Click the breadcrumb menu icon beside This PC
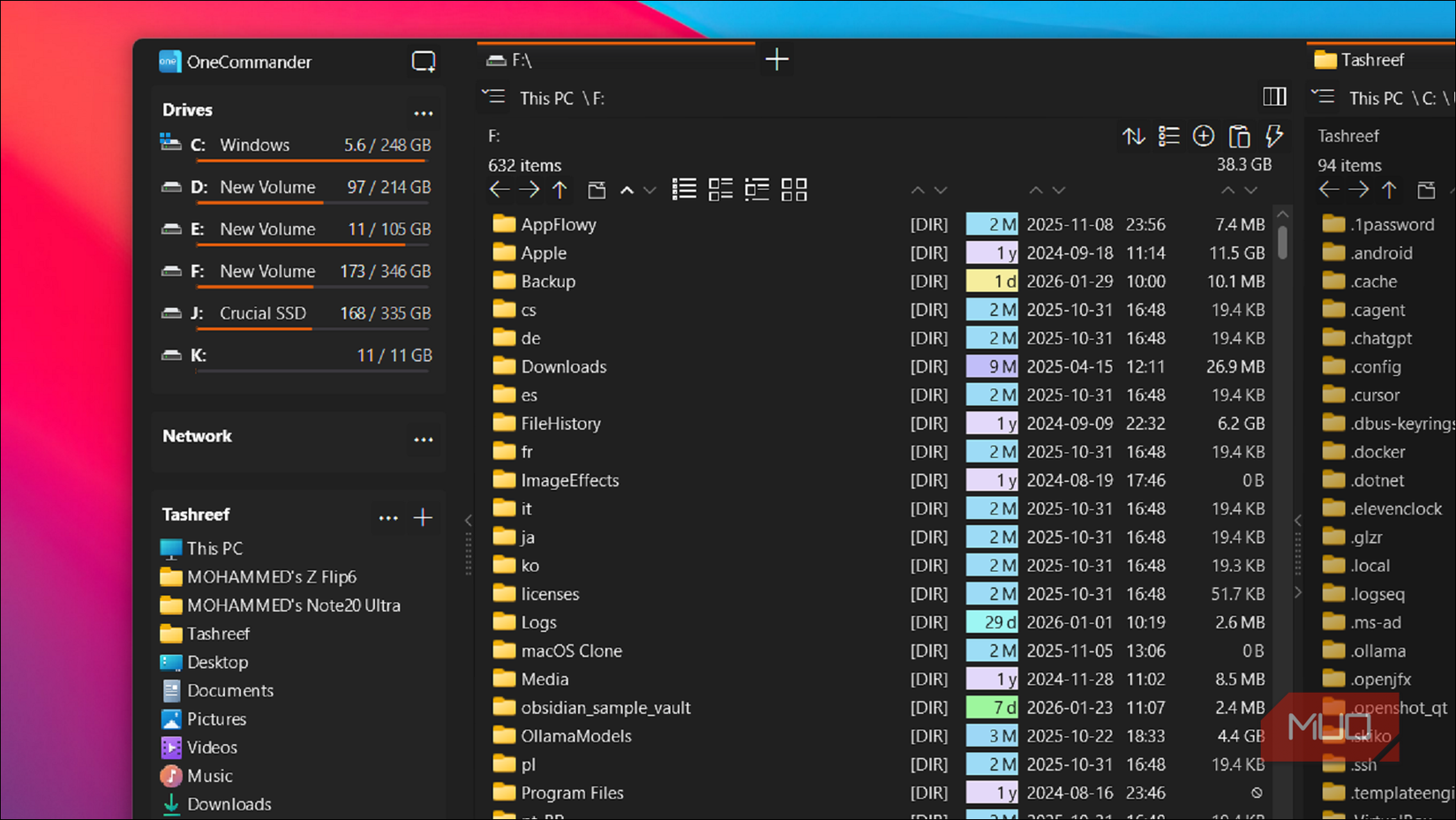This screenshot has width=1456, height=820. (x=493, y=97)
